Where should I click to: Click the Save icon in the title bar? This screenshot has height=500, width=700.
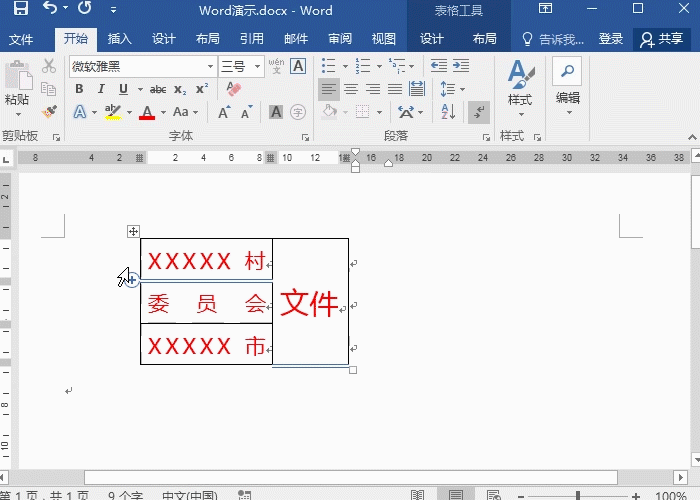click(21, 8)
